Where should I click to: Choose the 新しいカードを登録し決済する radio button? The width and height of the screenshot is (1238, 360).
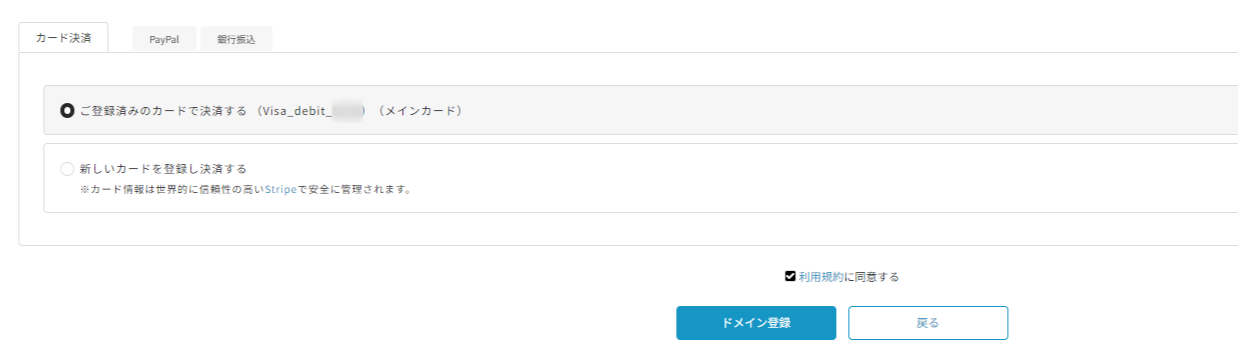[67, 169]
